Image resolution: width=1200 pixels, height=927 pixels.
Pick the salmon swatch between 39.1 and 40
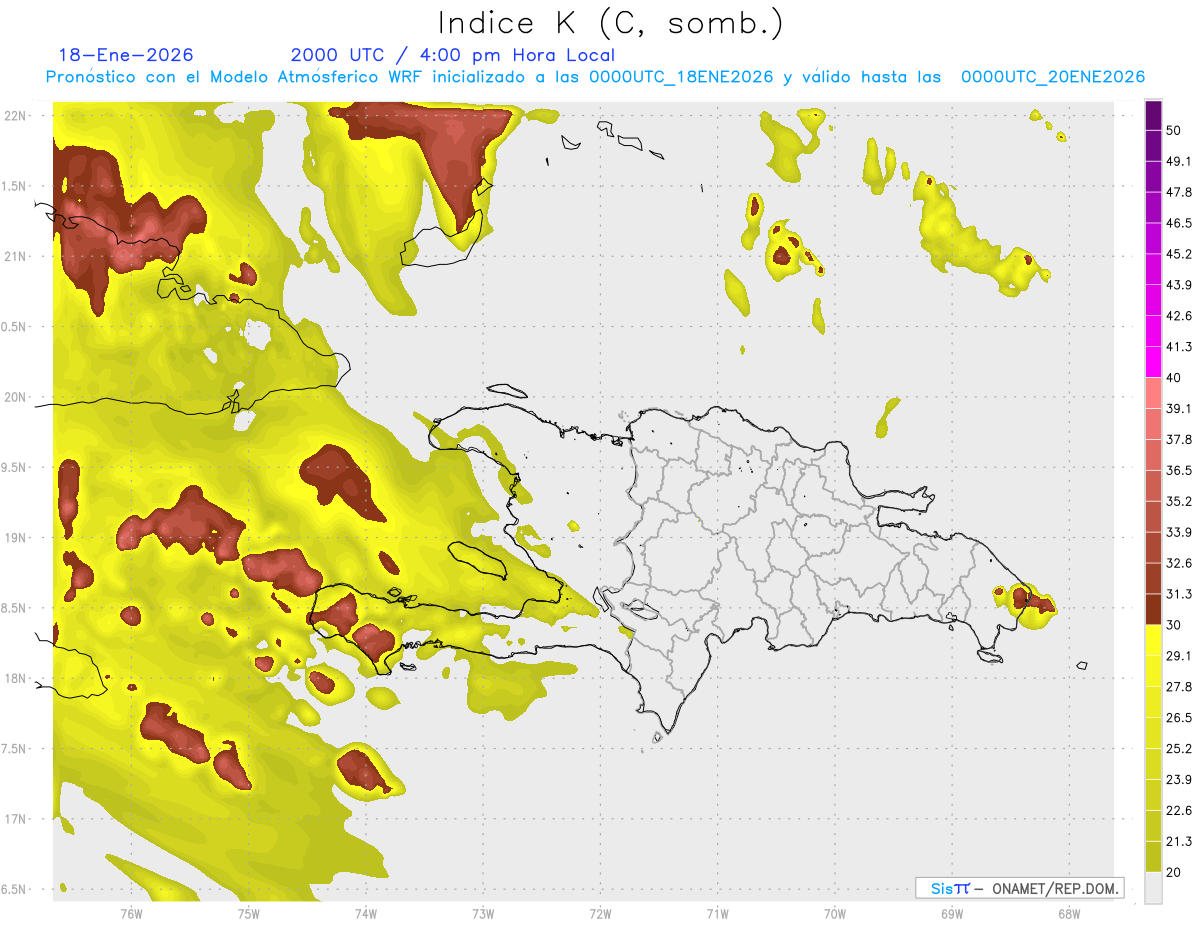coord(1153,393)
